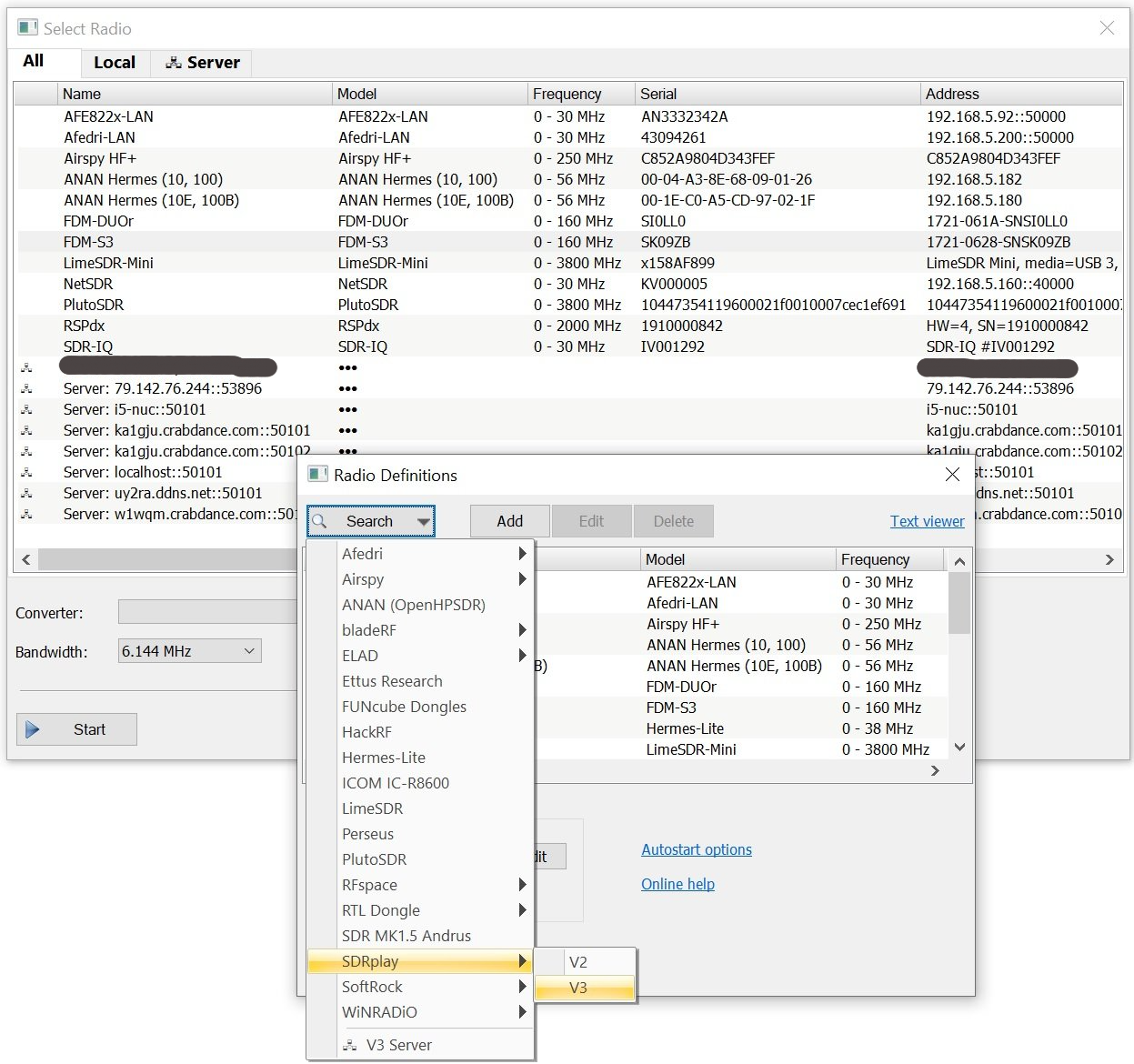Image resolution: width=1134 pixels, height=1064 pixels.
Task: Switch to the Local tab
Action: pos(114,62)
